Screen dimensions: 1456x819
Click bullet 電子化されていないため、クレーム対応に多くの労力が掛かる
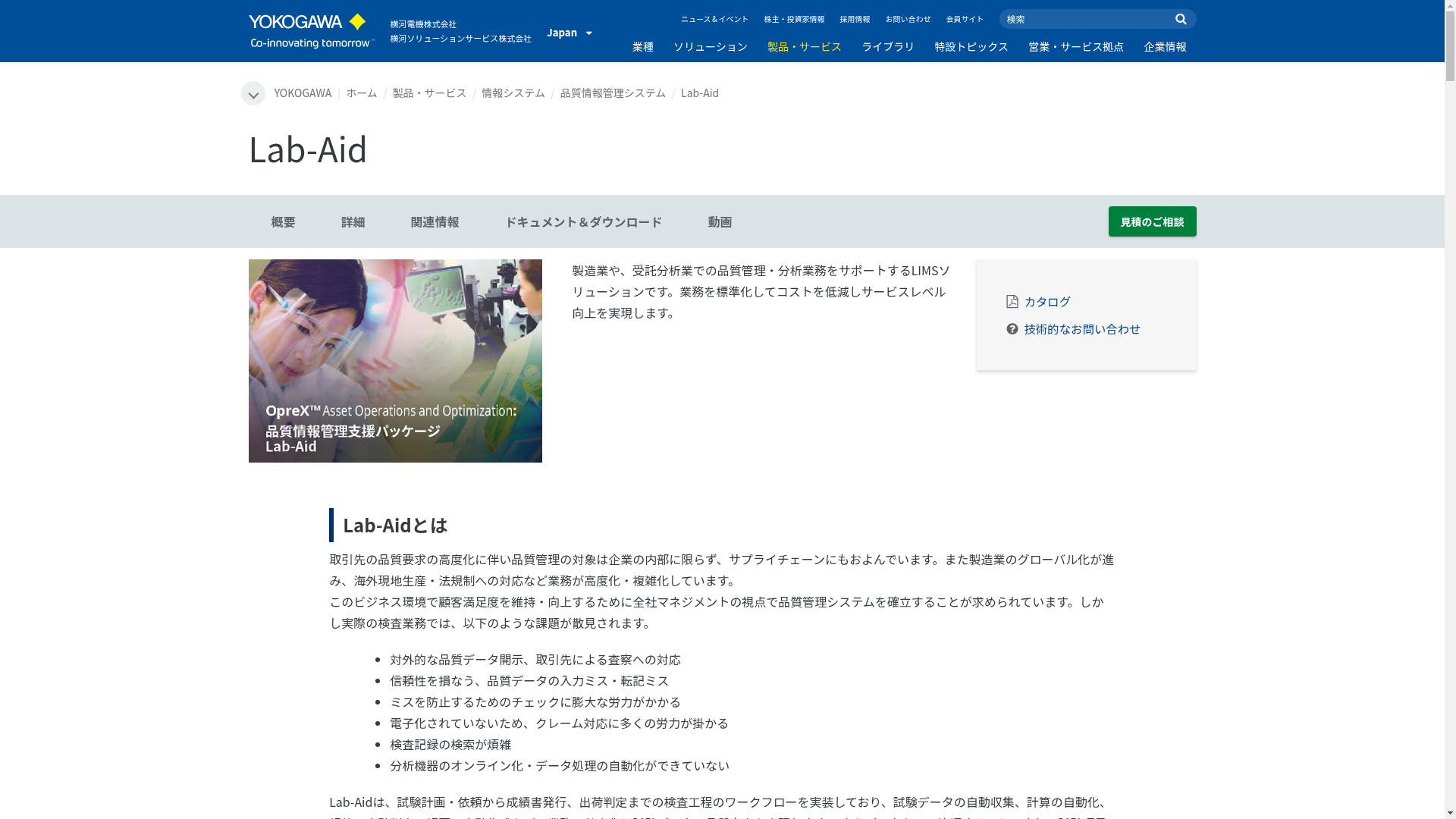click(x=559, y=723)
